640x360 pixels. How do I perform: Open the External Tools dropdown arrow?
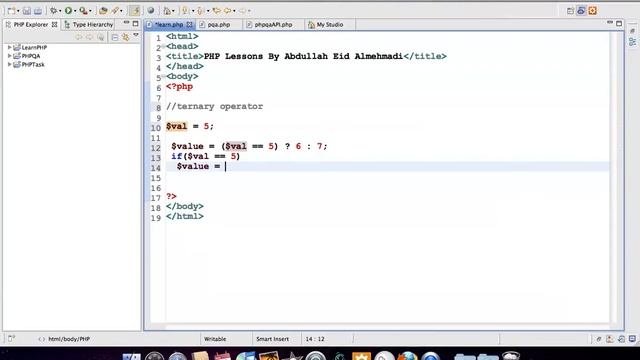point(90,11)
